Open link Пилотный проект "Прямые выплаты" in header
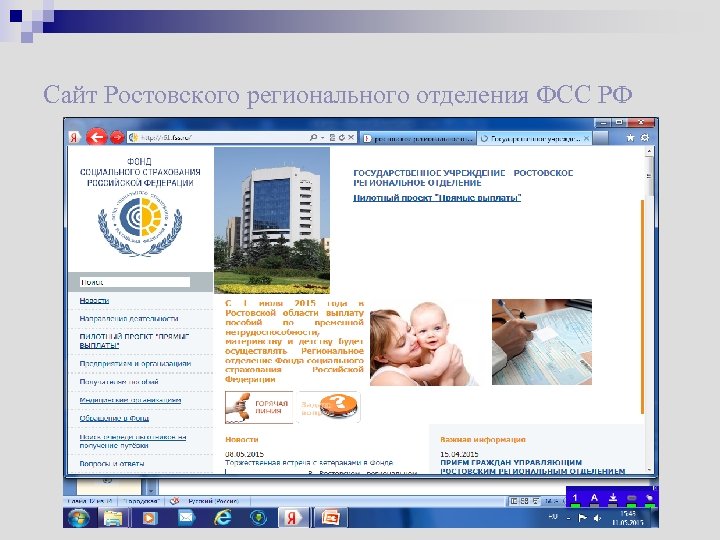 click(437, 198)
